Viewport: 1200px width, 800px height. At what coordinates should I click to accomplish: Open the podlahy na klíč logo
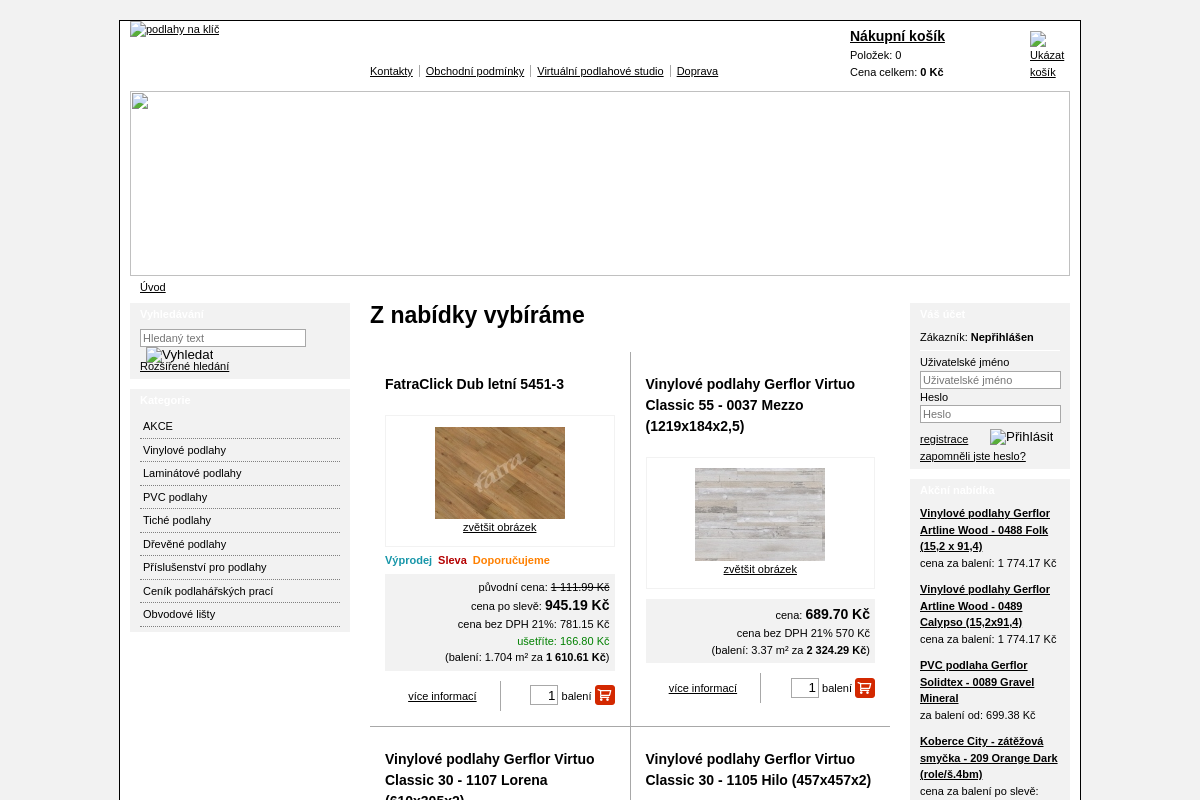(175, 29)
